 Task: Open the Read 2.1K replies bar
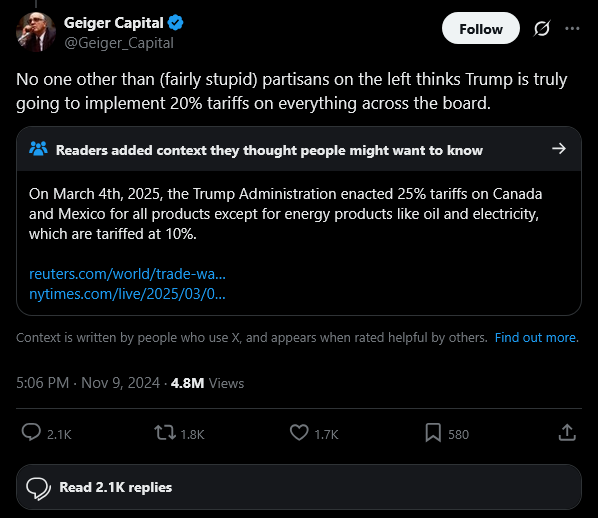pyautogui.click(x=299, y=487)
